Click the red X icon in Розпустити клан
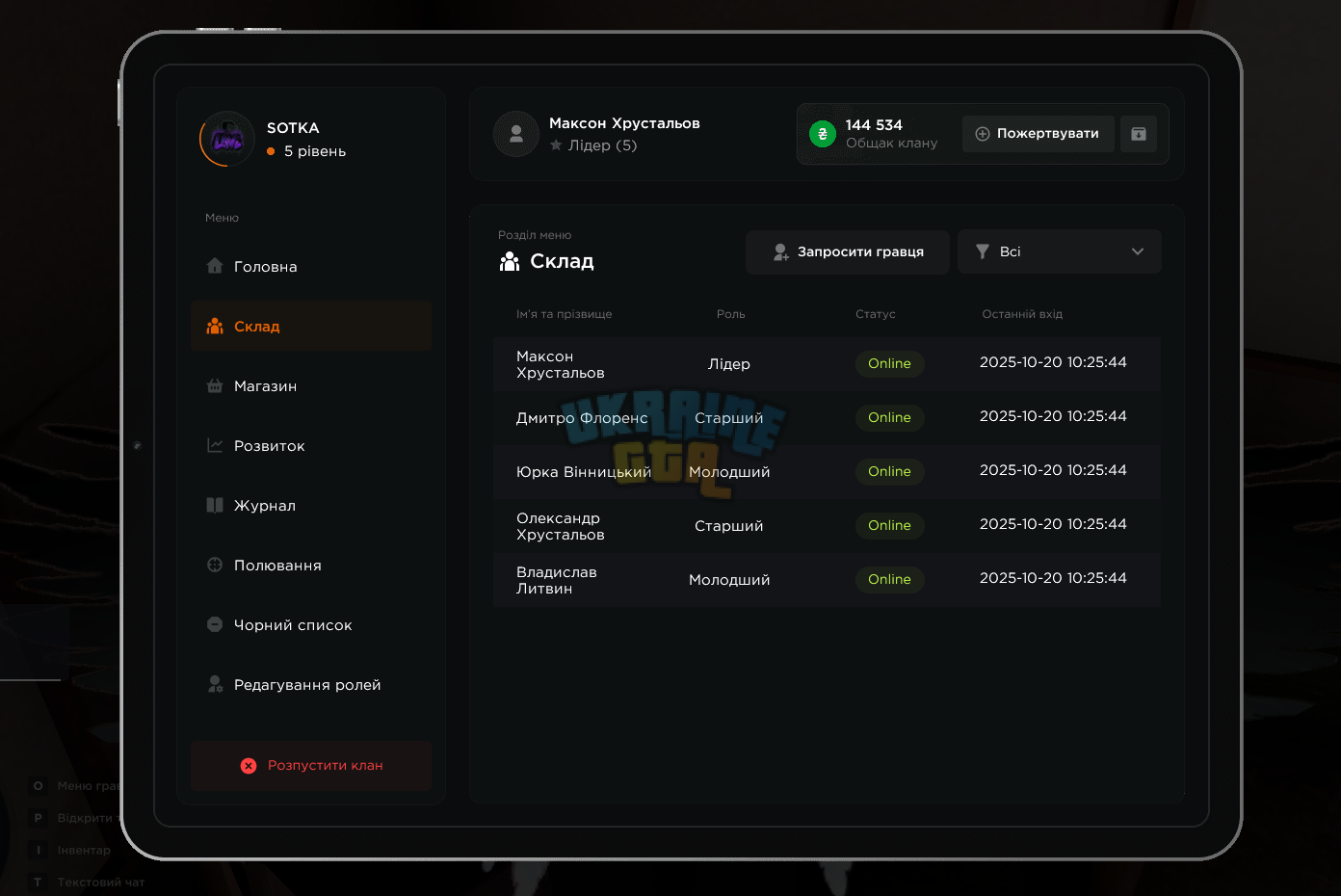The height and width of the screenshot is (896, 1341). [x=249, y=766]
